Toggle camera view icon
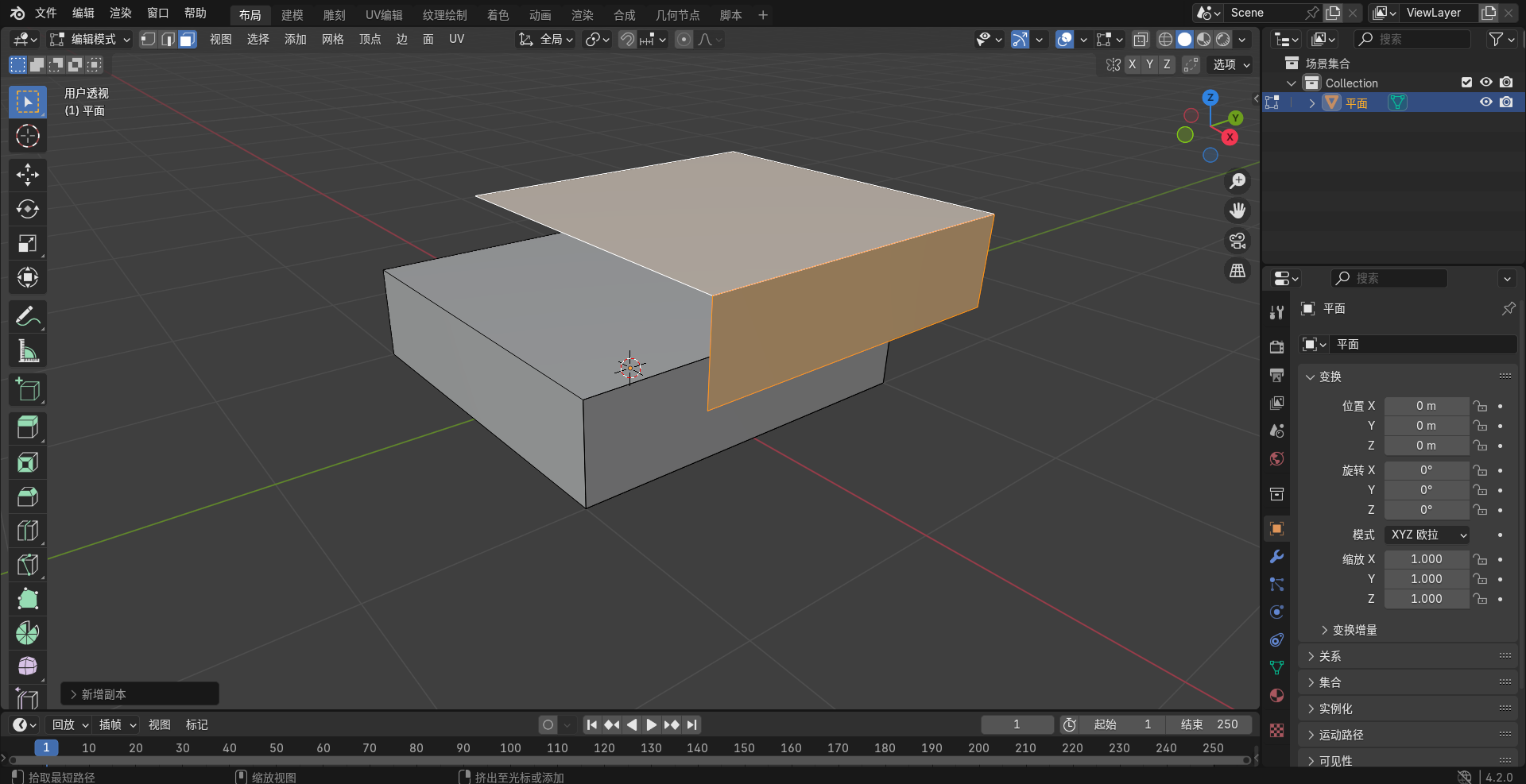Viewport: 1526px width, 784px height. click(1237, 241)
